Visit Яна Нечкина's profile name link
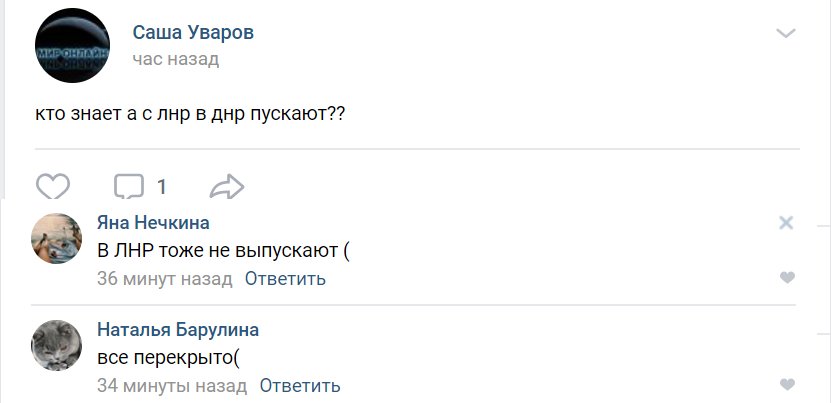 click(x=153, y=223)
